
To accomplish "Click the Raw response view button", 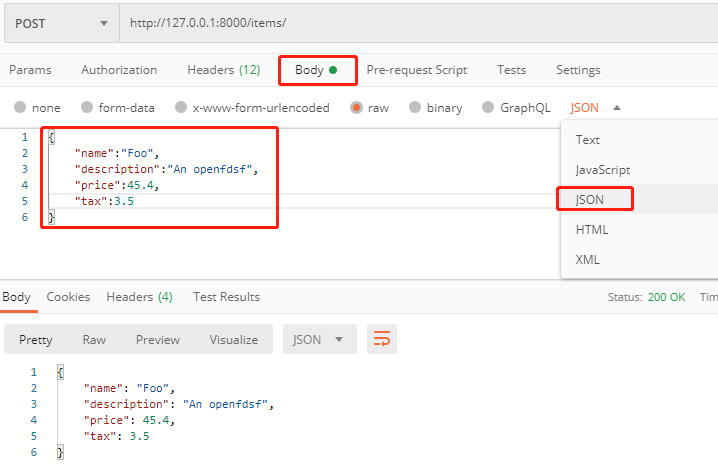I will (94, 340).
